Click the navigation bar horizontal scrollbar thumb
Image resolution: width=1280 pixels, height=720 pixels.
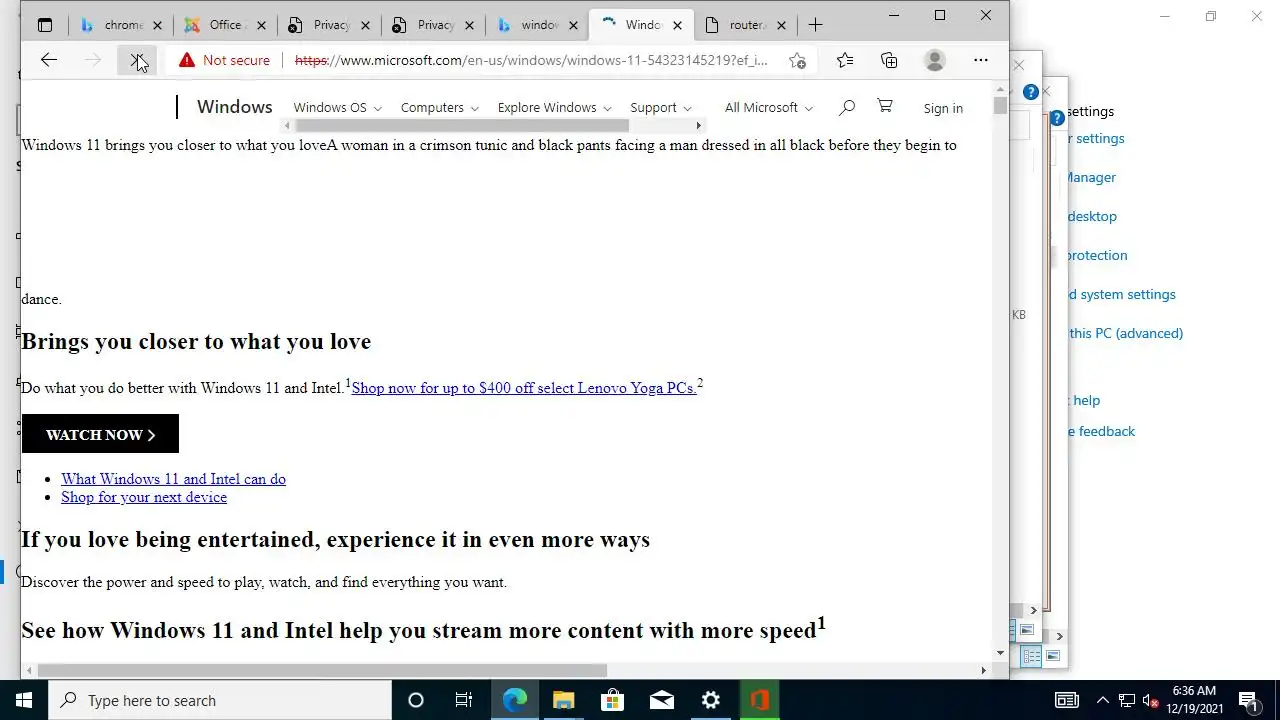coord(461,126)
